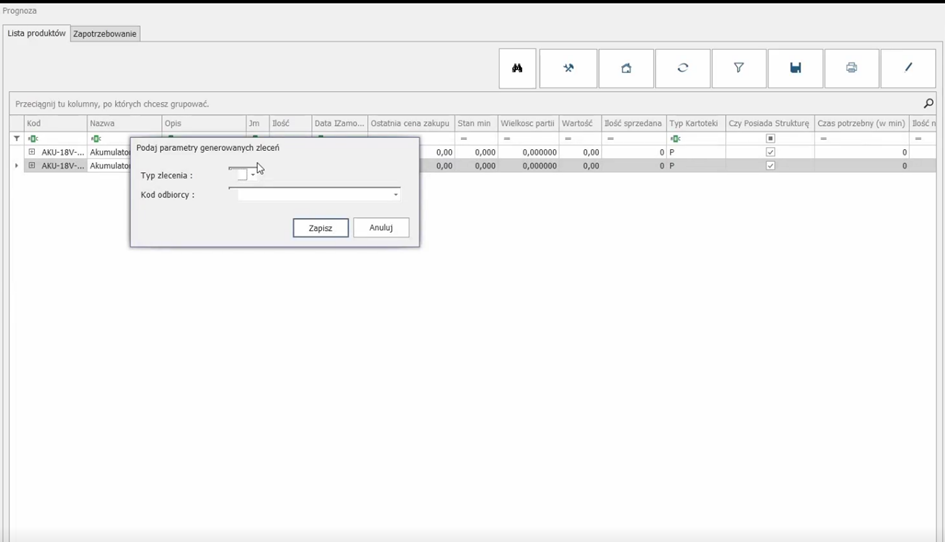Select the Lista produktów tab
945x542 pixels.
point(37,33)
